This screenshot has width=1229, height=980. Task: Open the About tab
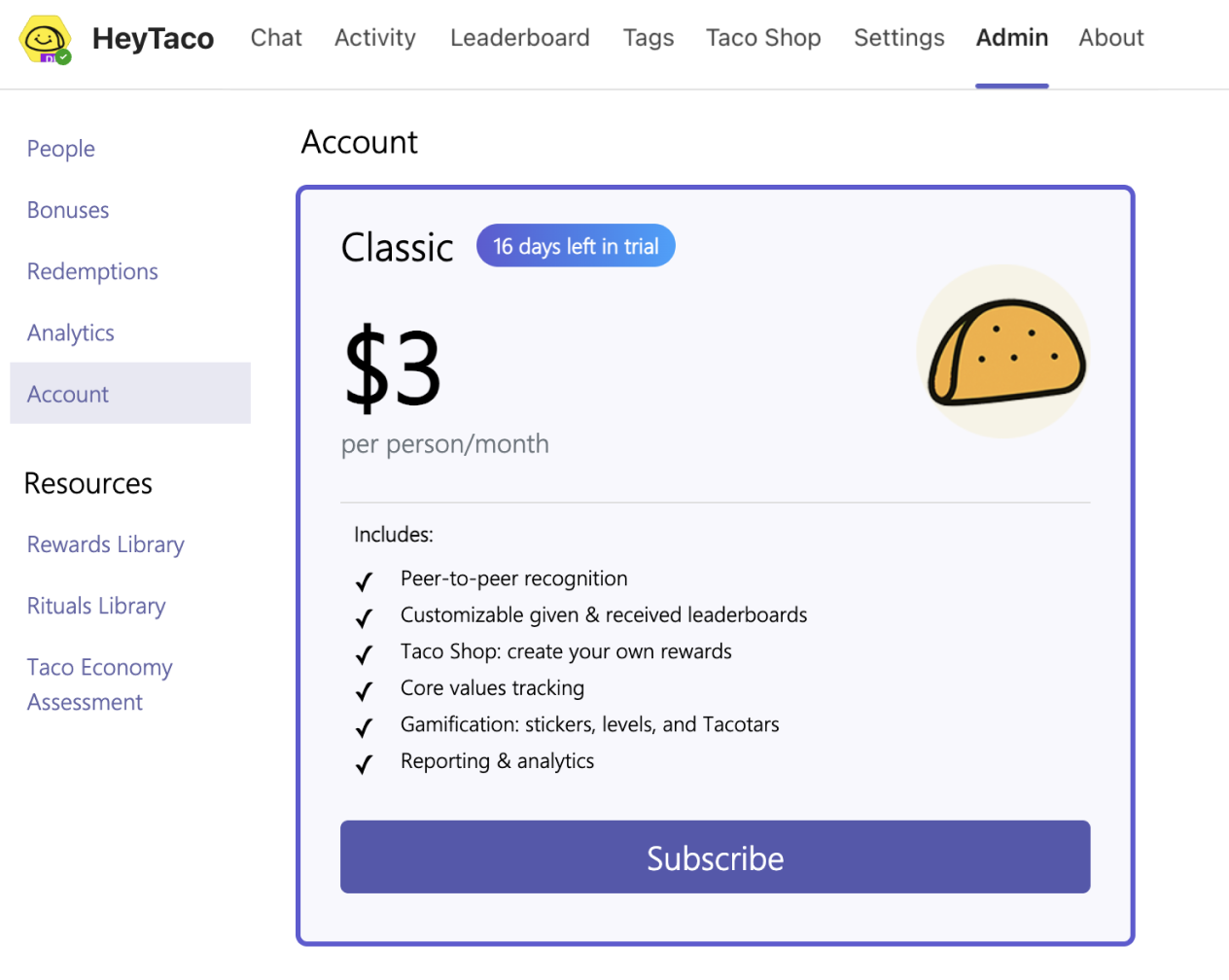[1111, 38]
